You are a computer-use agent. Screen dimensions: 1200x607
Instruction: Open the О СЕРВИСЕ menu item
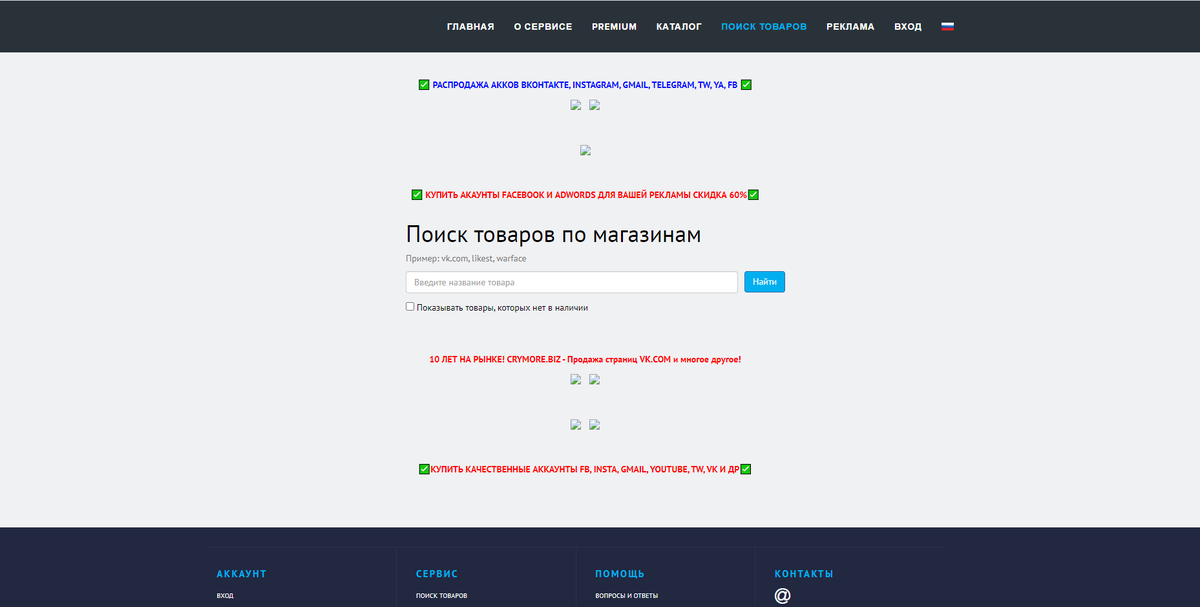pyautogui.click(x=543, y=27)
